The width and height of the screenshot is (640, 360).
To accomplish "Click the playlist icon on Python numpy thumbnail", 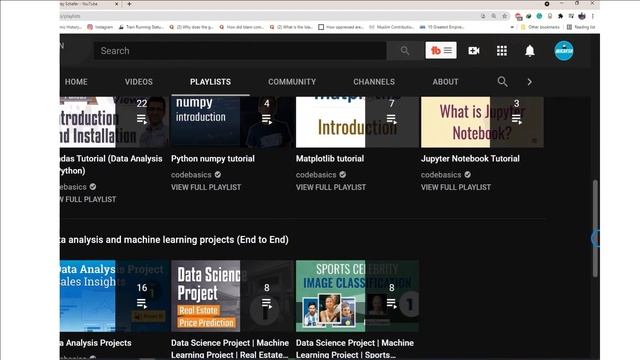I will pyautogui.click(x=267, y=119).
